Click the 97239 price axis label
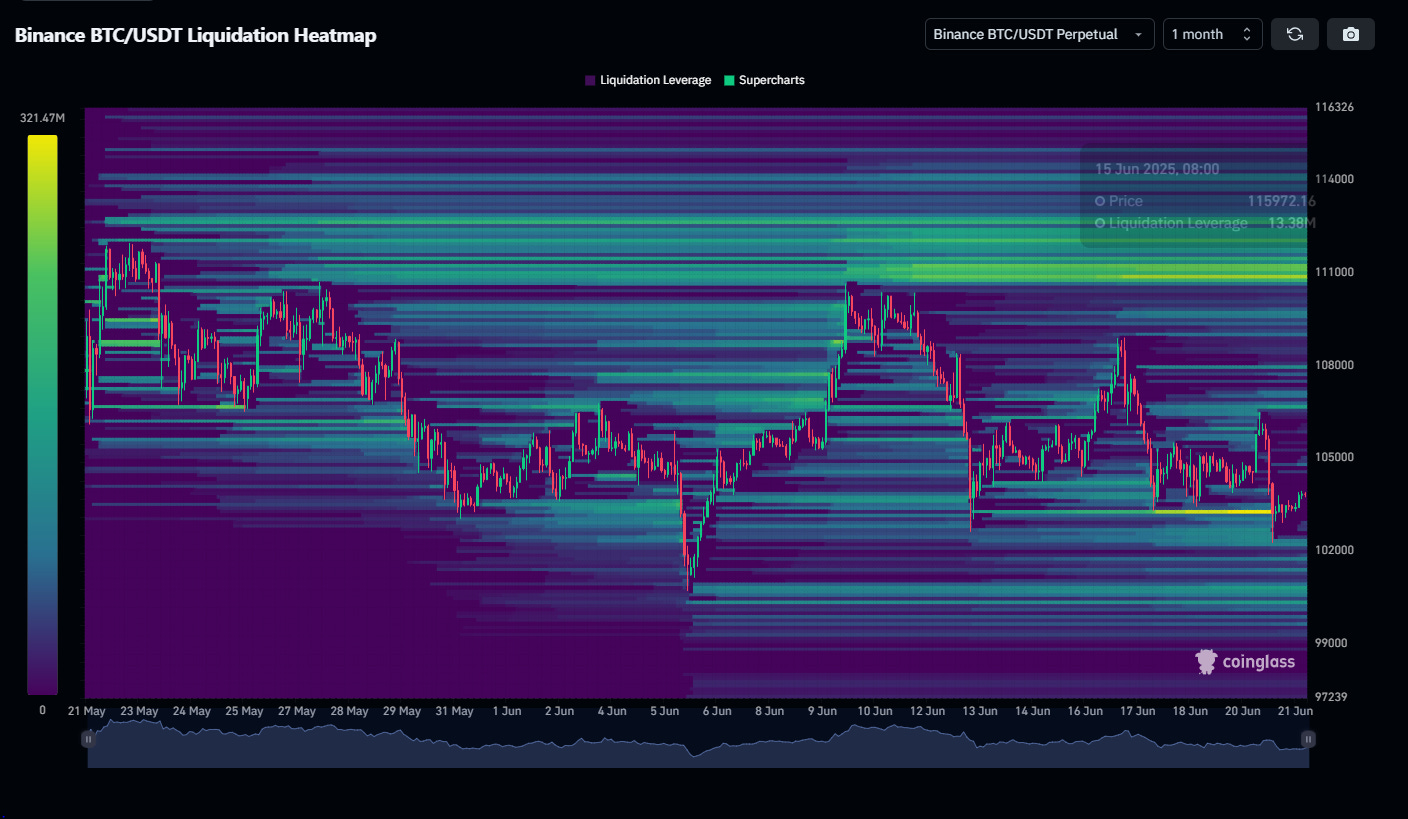The image size is (1408, 819). click(x=1331, y=696)
